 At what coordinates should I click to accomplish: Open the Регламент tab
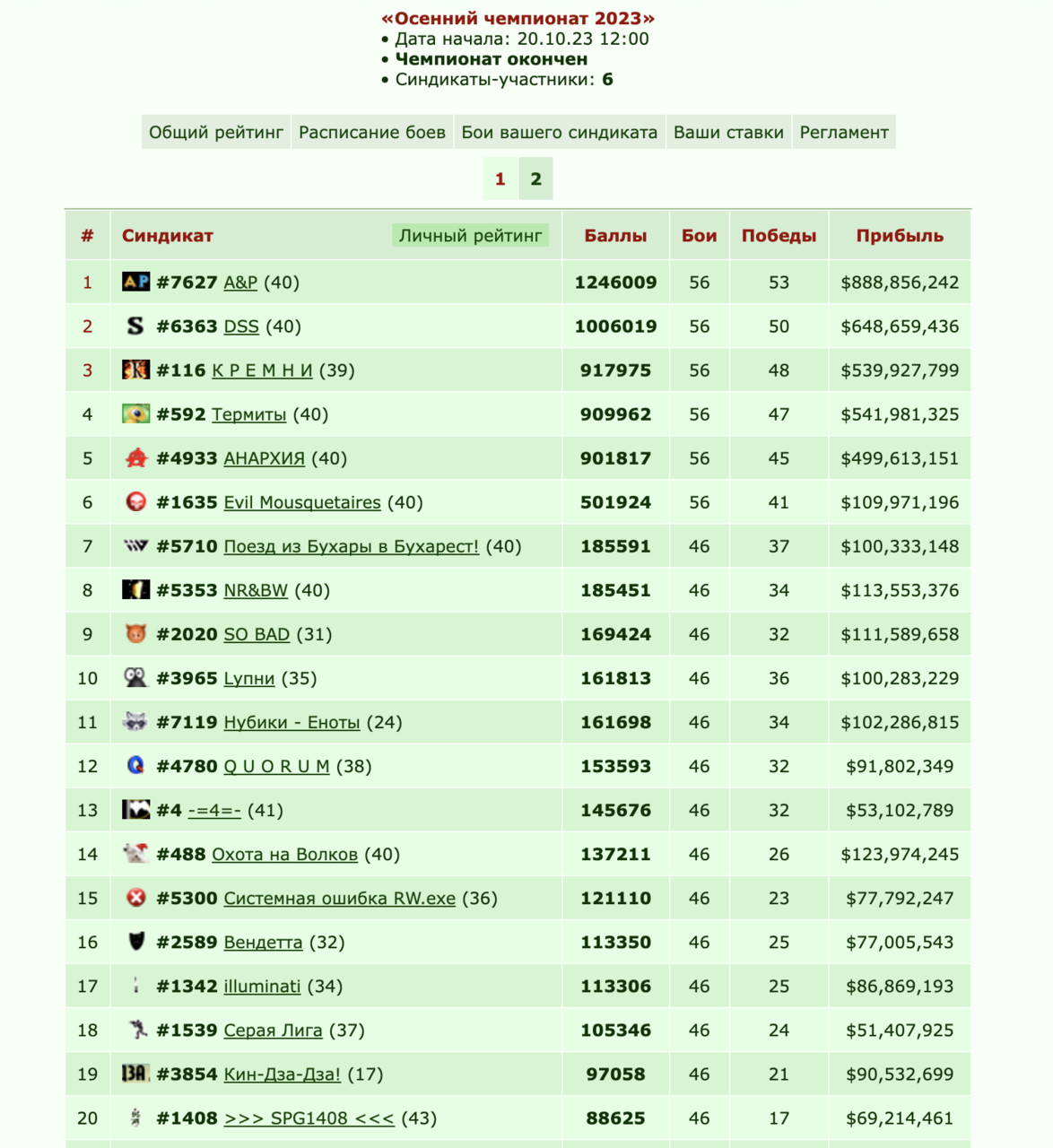tap(844, 133)
